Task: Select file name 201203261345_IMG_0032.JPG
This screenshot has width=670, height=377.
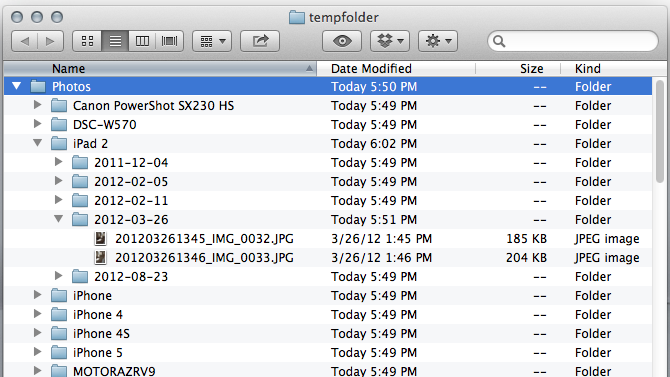Action: pos(204,239)
